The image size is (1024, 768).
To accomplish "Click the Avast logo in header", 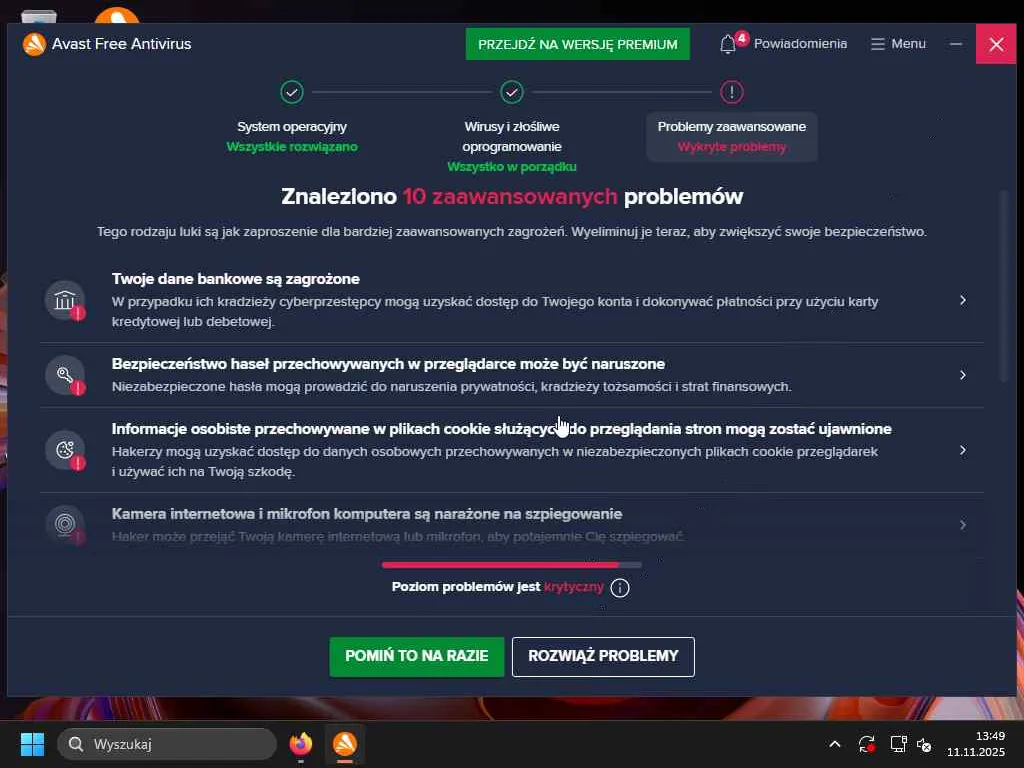I will point(34,44).
